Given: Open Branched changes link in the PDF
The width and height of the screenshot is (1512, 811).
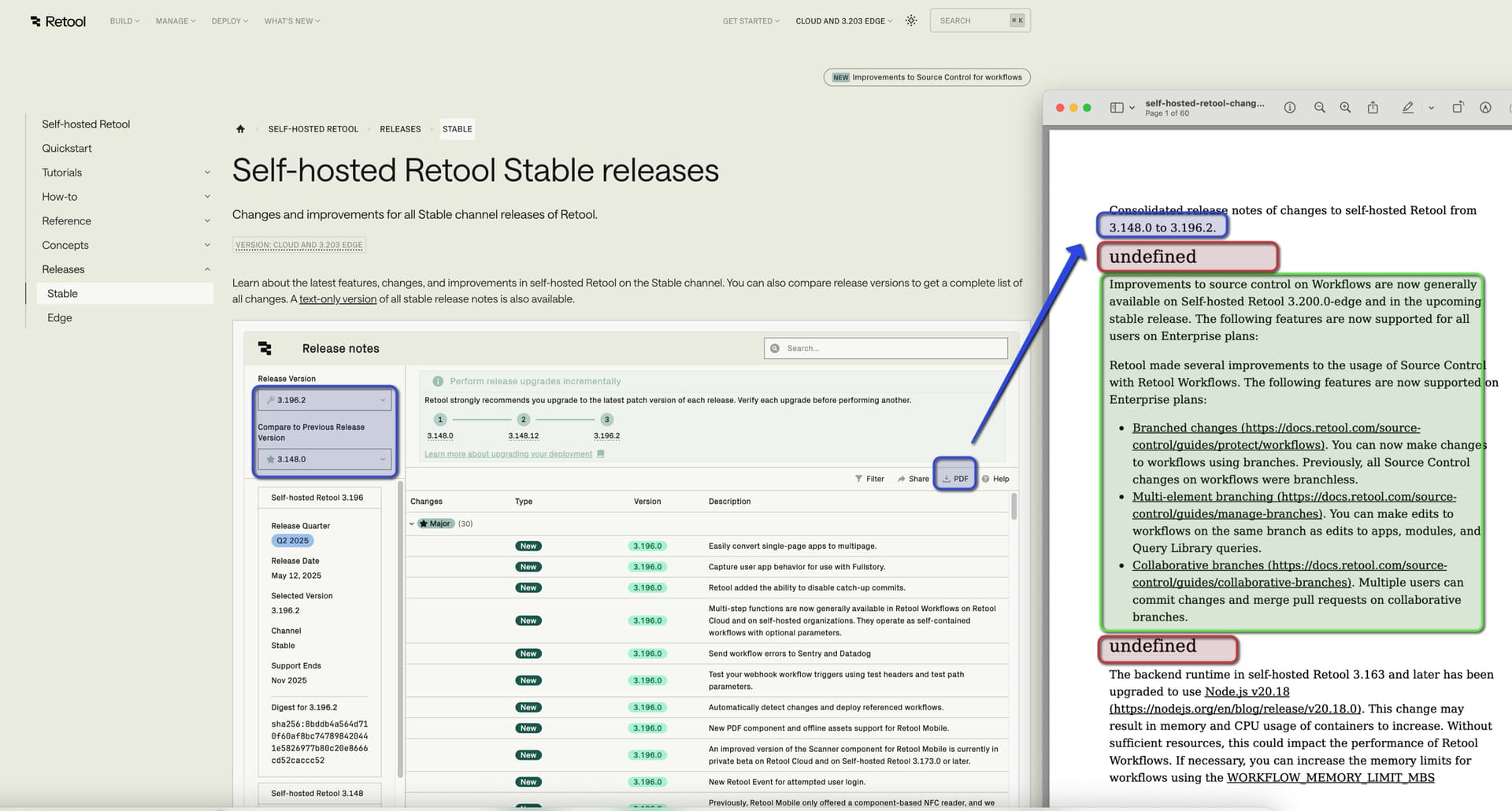Looking at the screenshot, I should pyautogui.click(x=1276, y=436).
